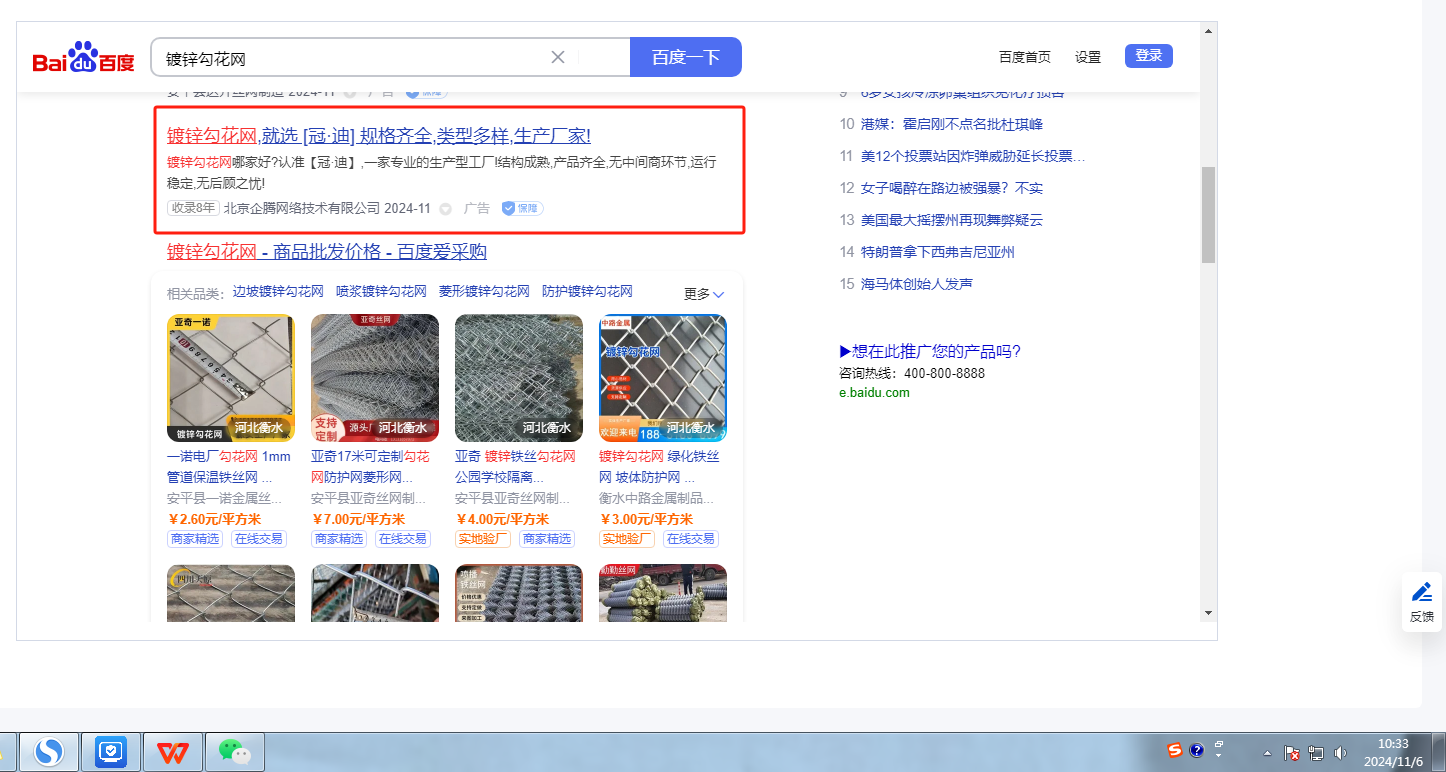Click seller name 安平县一诺金属丝
The height and width of the screenshot is (772, 1446).
[x=225, y=498]
